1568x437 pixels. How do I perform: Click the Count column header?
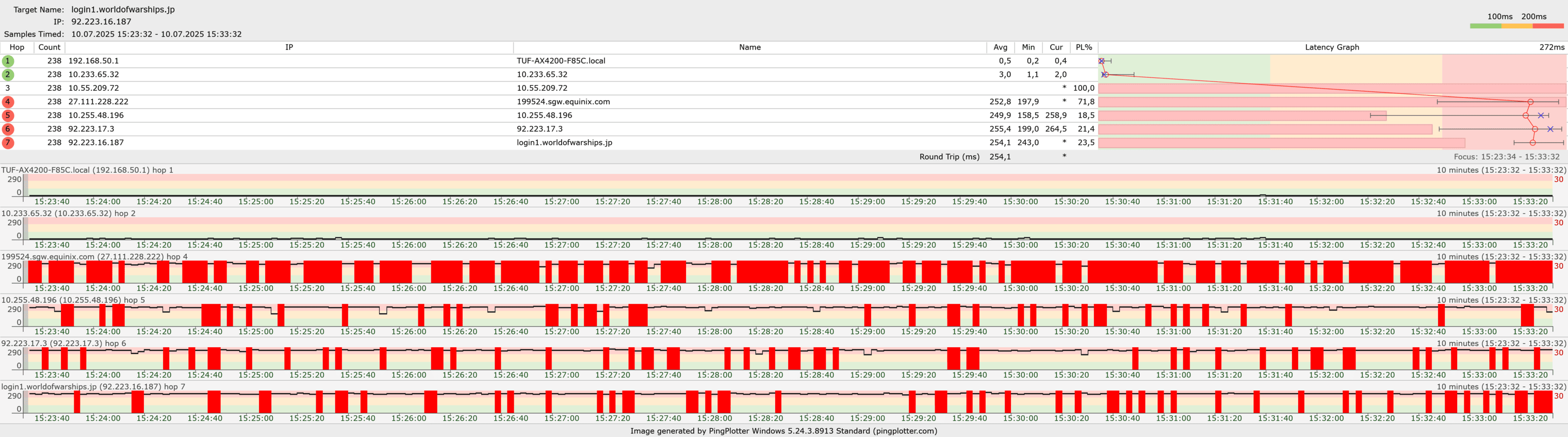50,47
